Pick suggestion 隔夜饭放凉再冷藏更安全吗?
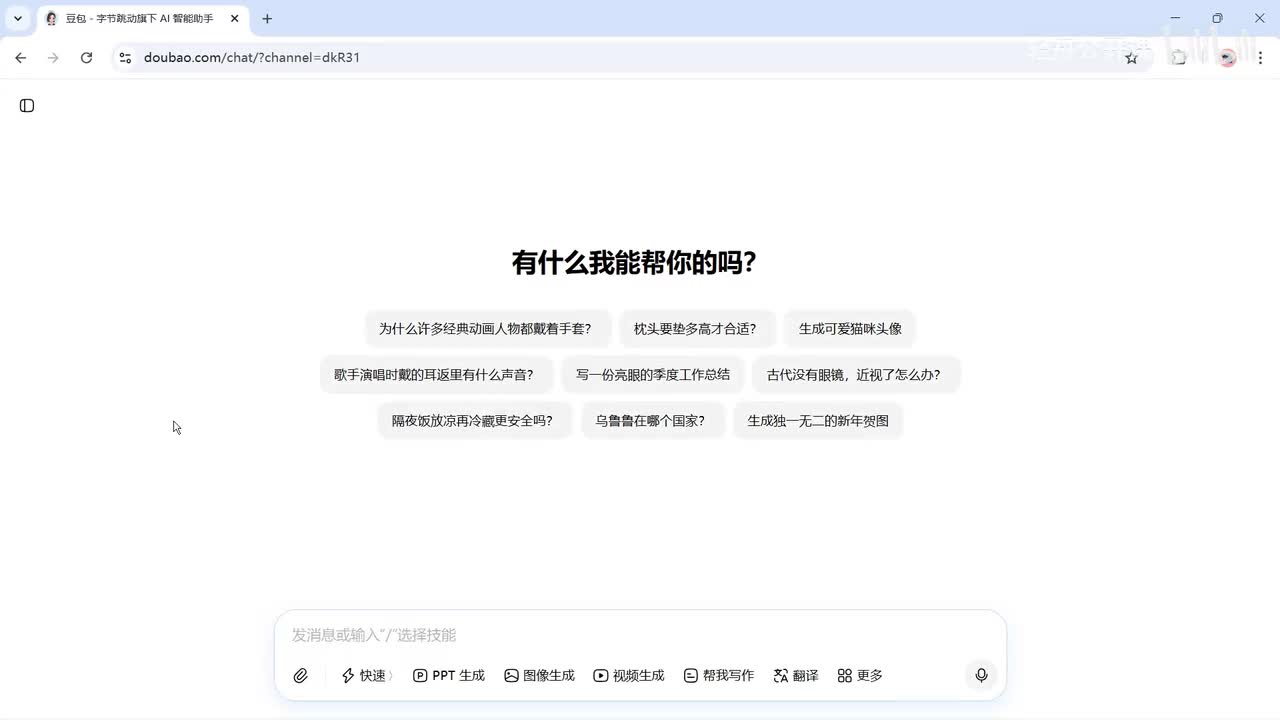This screenshot has height=720, width=1280. pyautogui.click(x=473, y=420)
